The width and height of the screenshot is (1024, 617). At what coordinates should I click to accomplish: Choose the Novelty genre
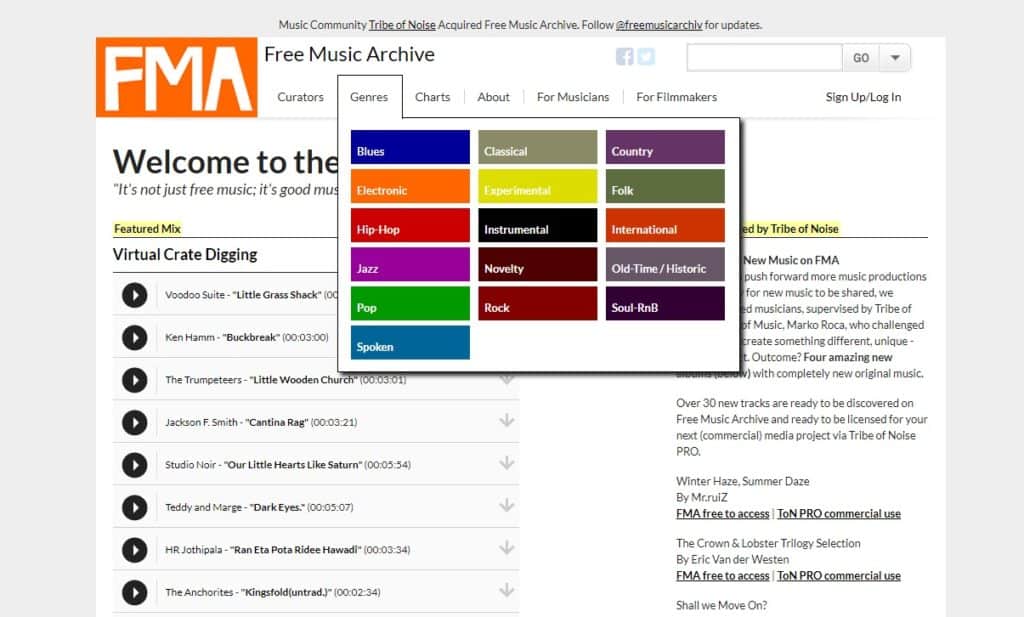[537, 264]
